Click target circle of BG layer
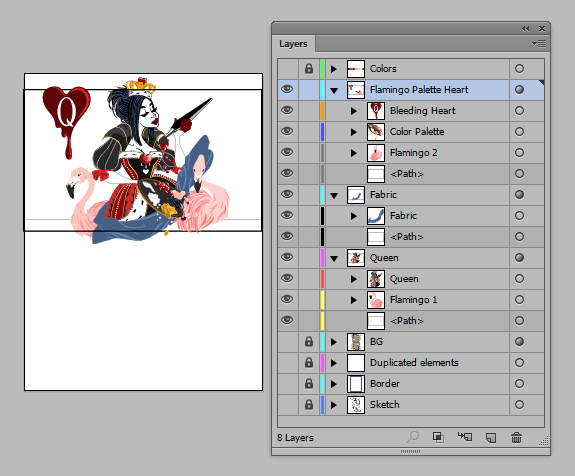 [x=519, y=342]
